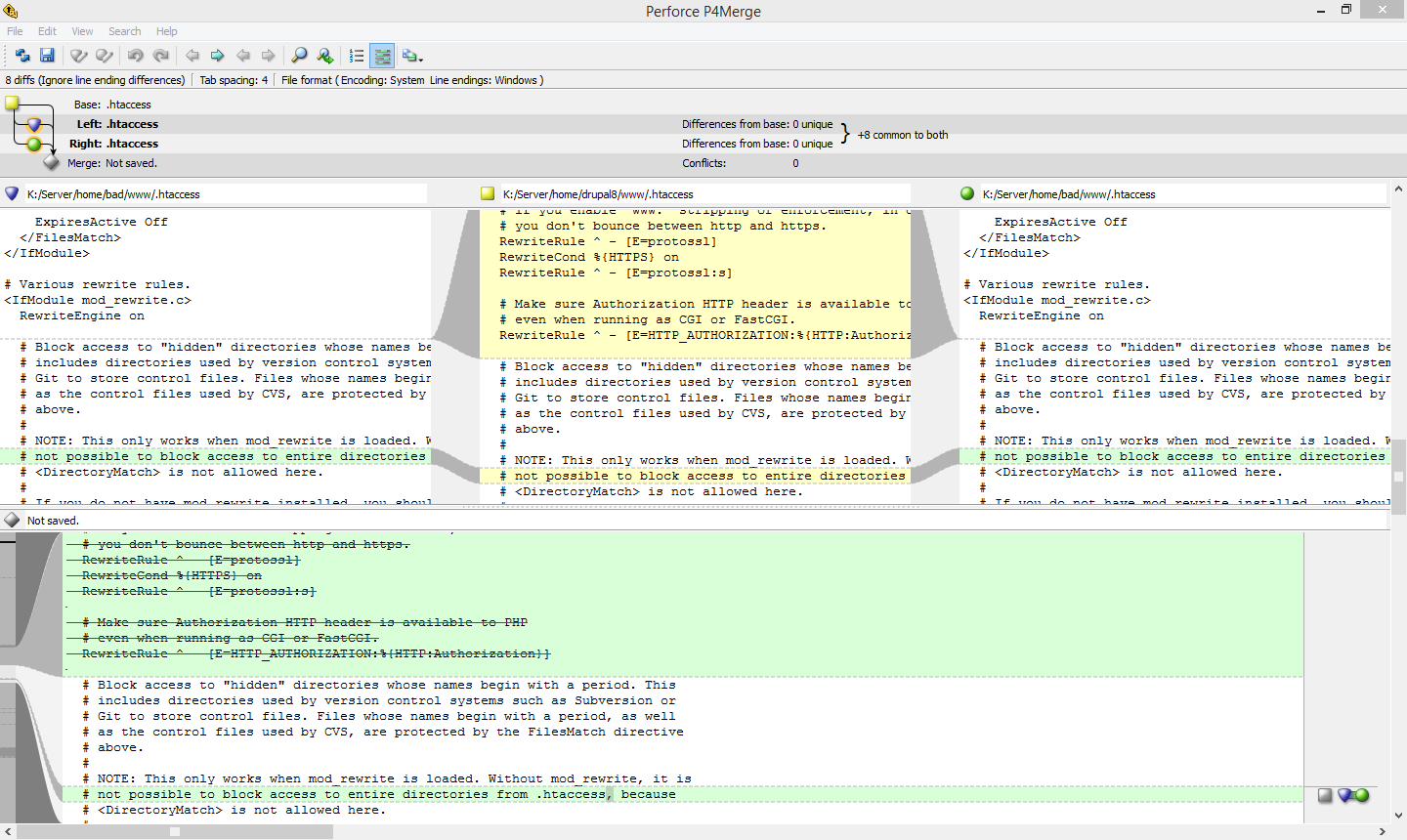Open Find using the magnifying glass icon
The image size is (1407, 840).
click(299, 56)
